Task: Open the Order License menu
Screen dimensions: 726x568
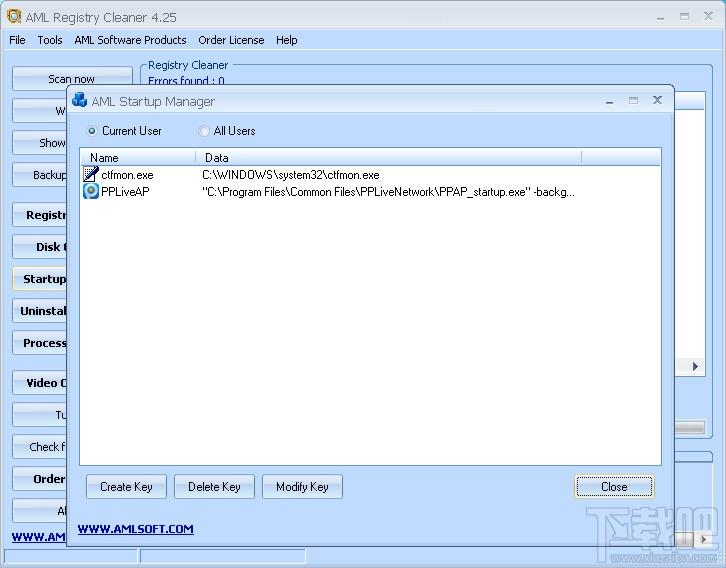Action: click(x=231, y=40)
